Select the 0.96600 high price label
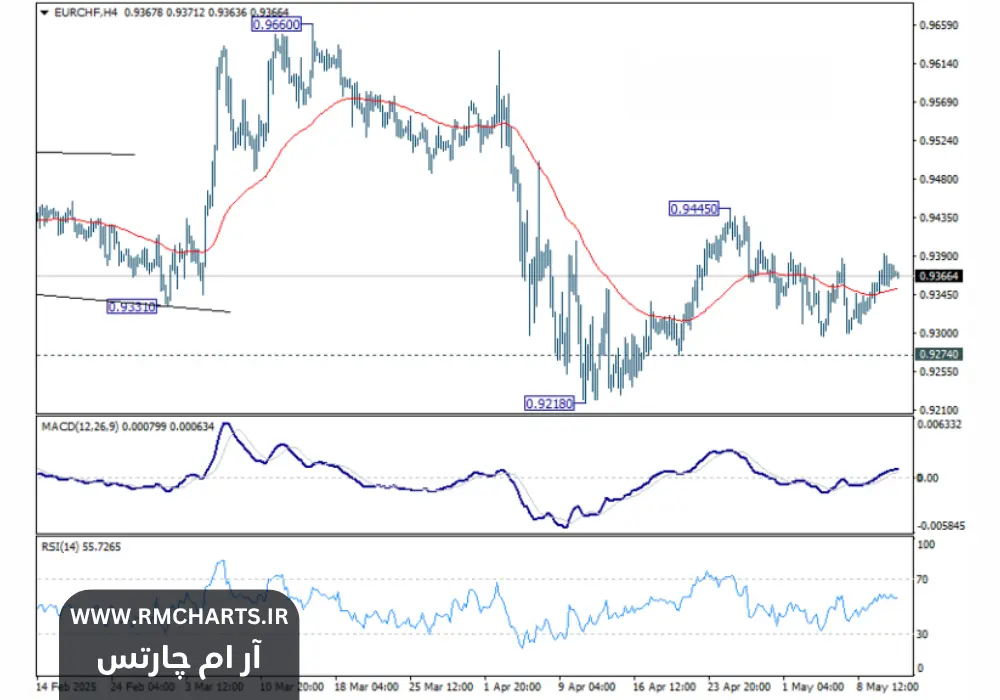This screenshot has width=1000, height=700. coord(279,24)
